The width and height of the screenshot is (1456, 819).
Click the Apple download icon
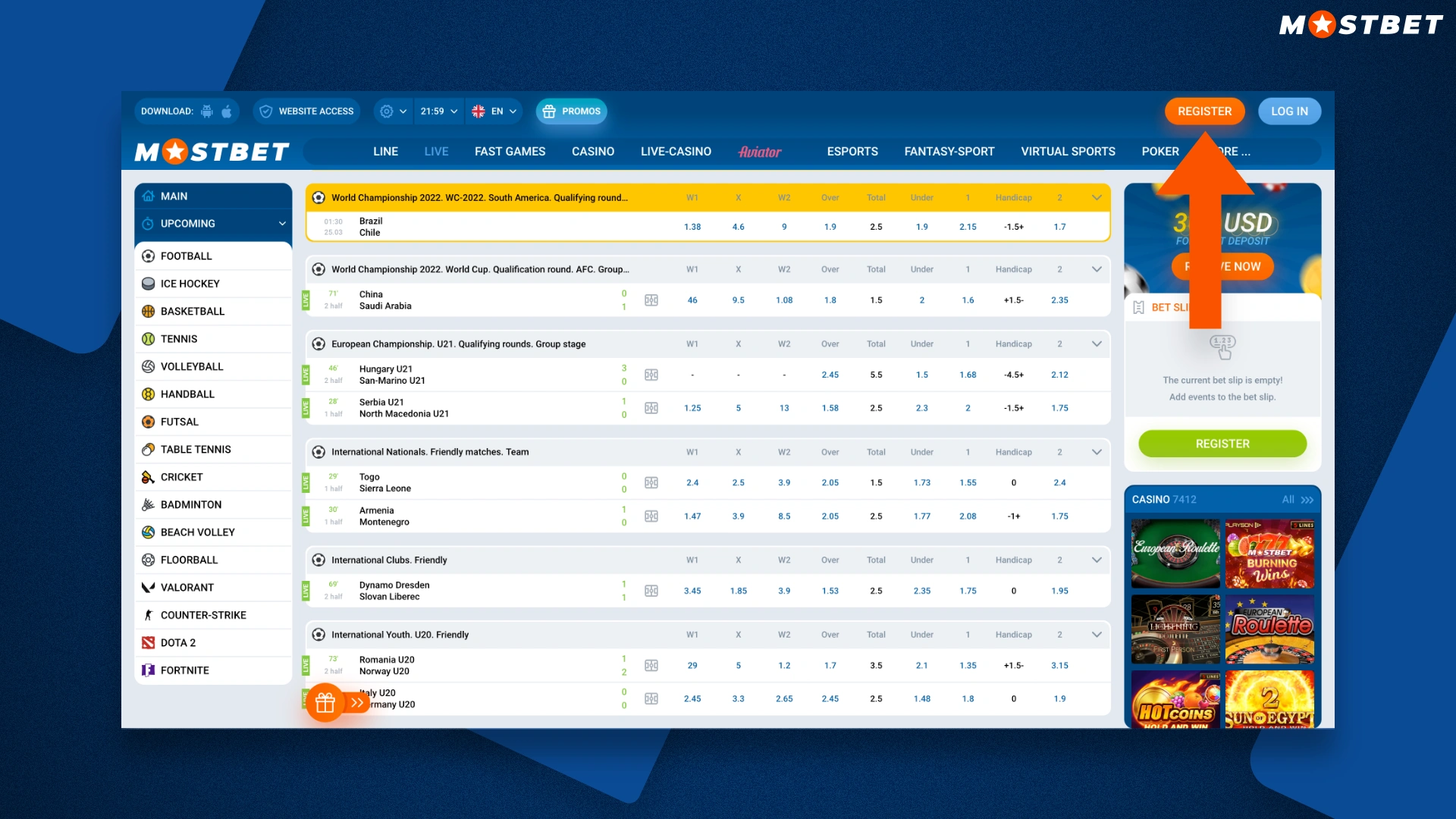pos(226,111)
